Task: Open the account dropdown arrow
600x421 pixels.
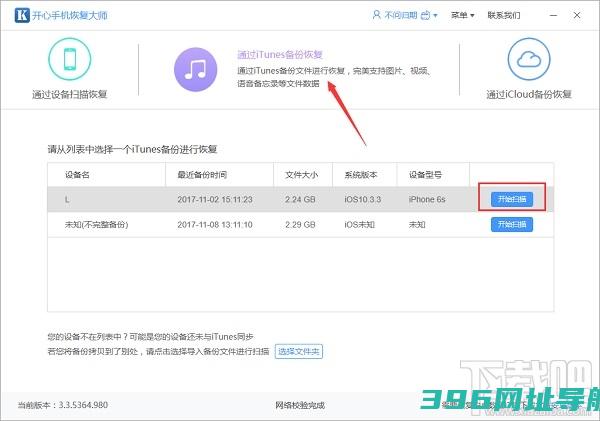Action: [x=435, y=16]
